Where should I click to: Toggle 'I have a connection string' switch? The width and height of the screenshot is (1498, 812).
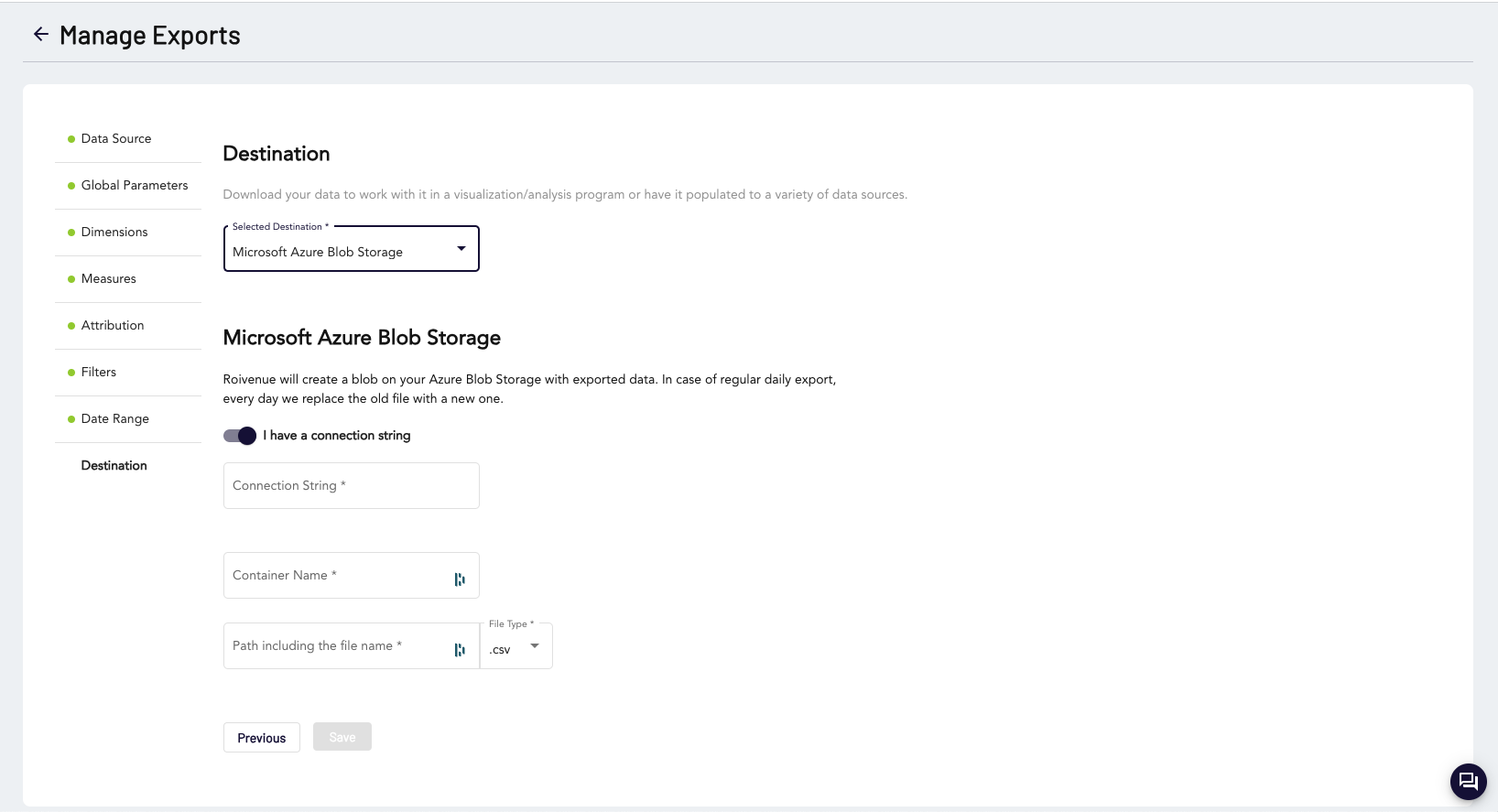click(240, 436)
